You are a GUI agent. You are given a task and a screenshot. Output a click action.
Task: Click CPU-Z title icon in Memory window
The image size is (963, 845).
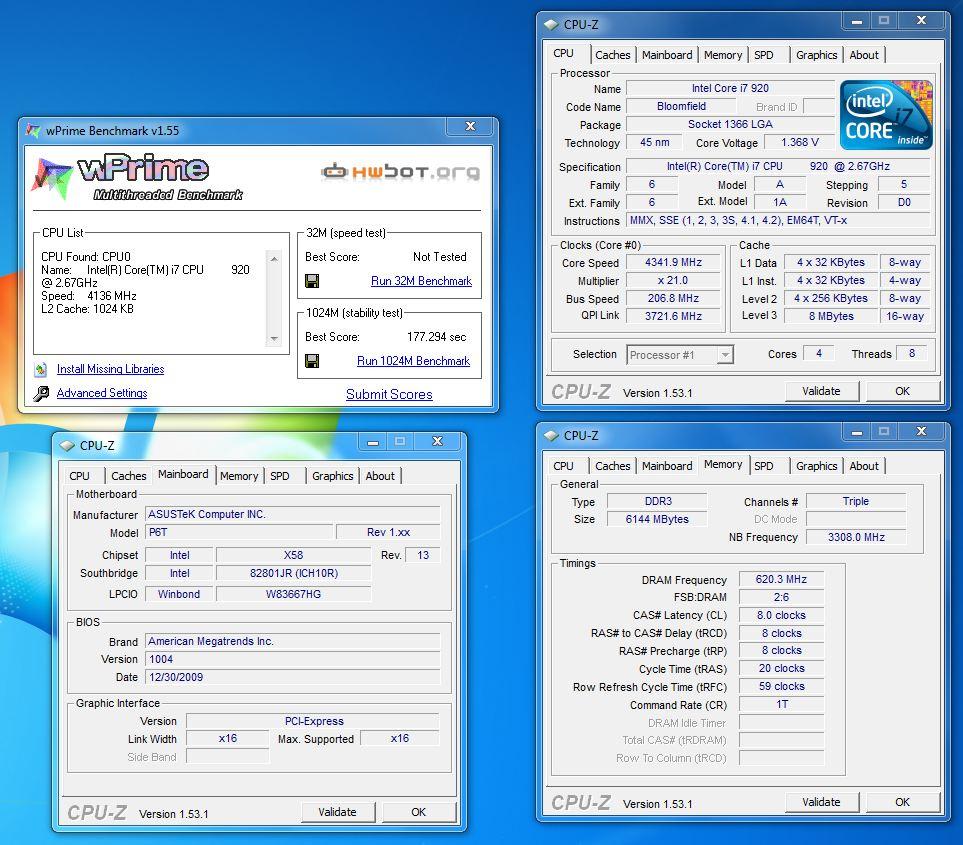pos(551,435)
